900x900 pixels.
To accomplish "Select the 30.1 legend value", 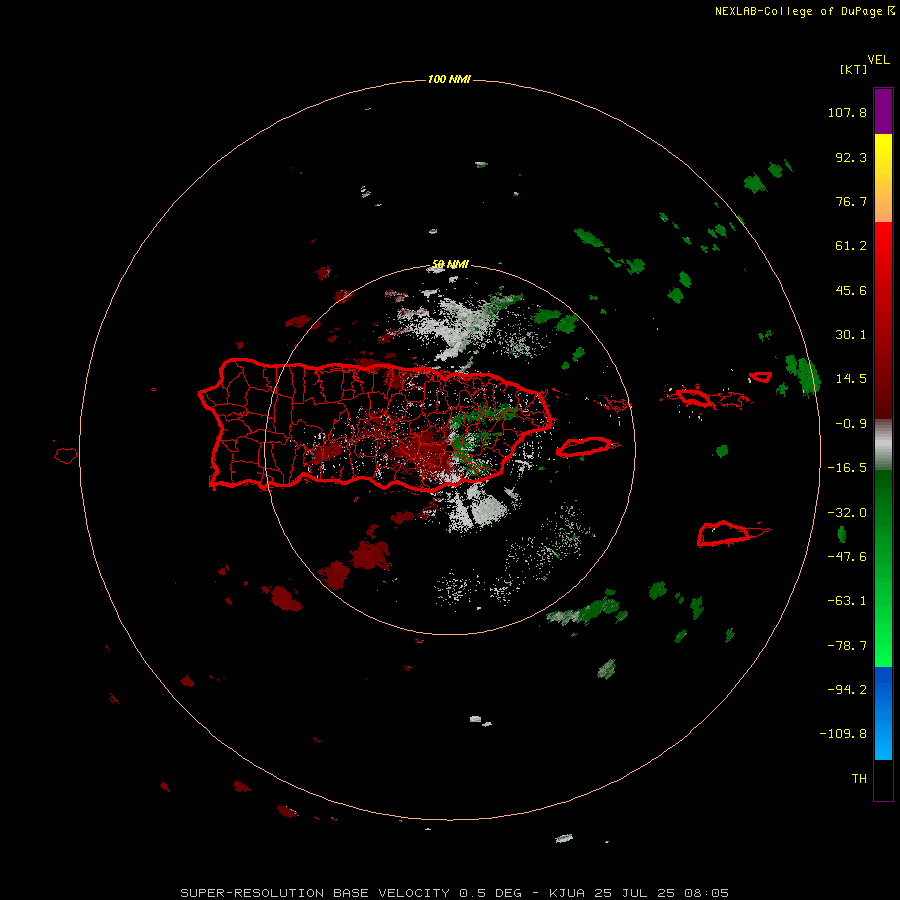I will pyautogui.click(x=851, y=335).
